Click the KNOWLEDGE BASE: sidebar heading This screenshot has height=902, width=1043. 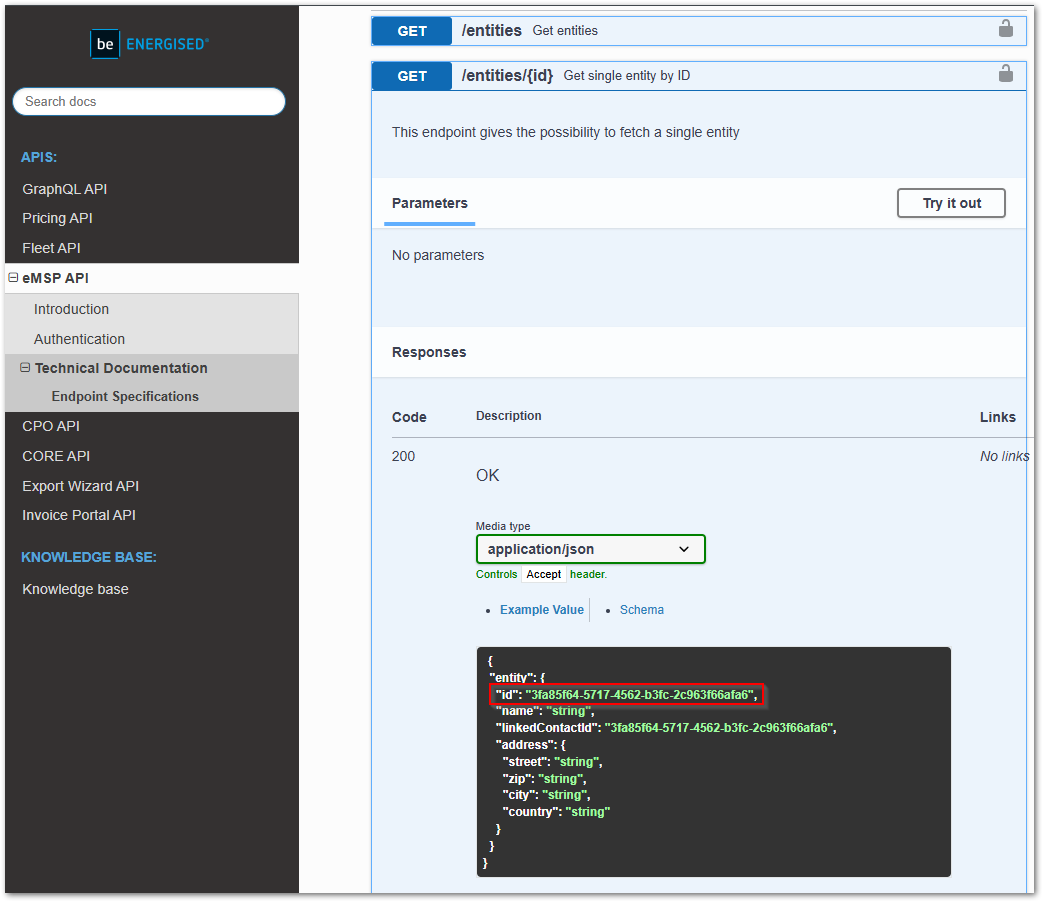[88, 557]
